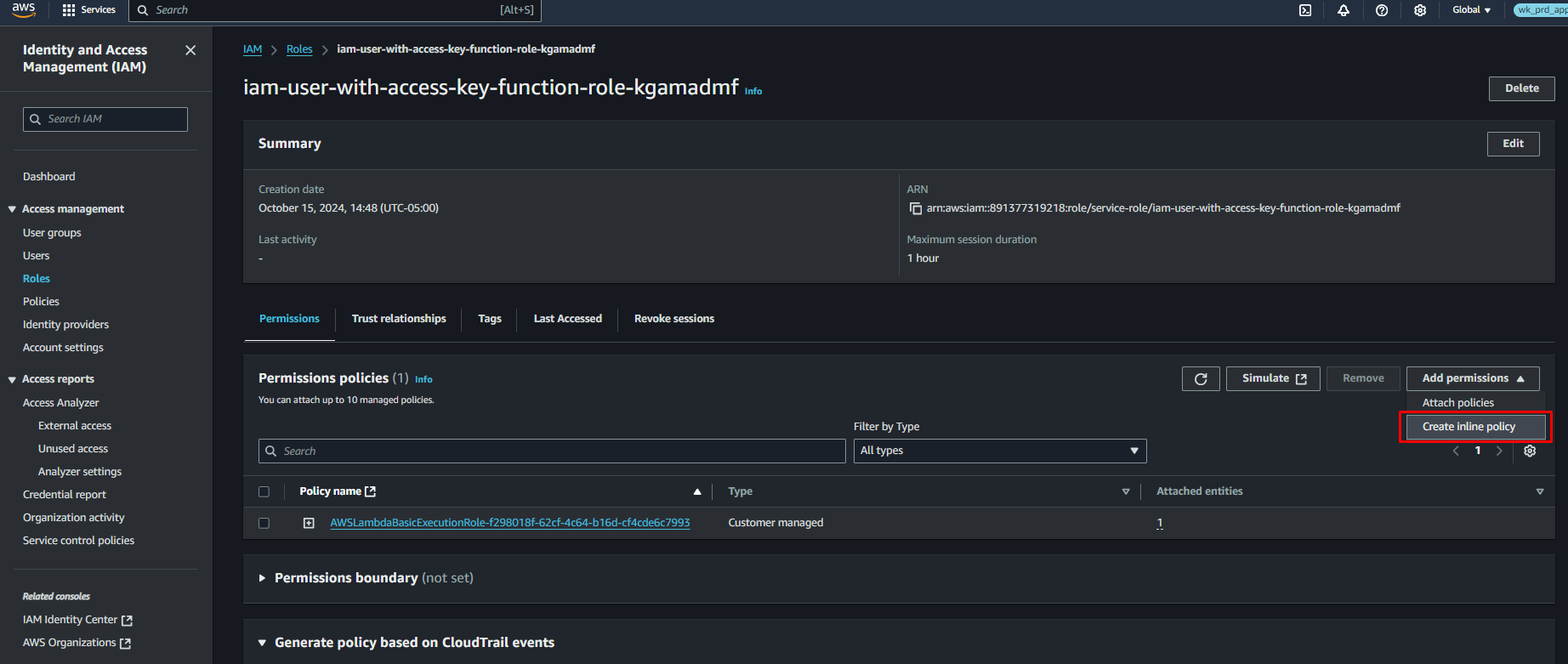Viewport: 1568px width, 664px height.
Task: Open Access Analyzer in sidebar
Action: click(x=60, y=403)
